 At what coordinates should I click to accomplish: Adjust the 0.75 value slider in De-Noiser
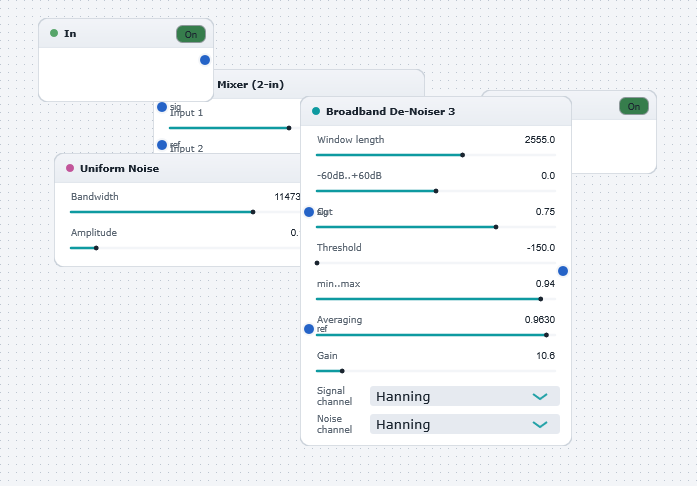tap(436, 227)
